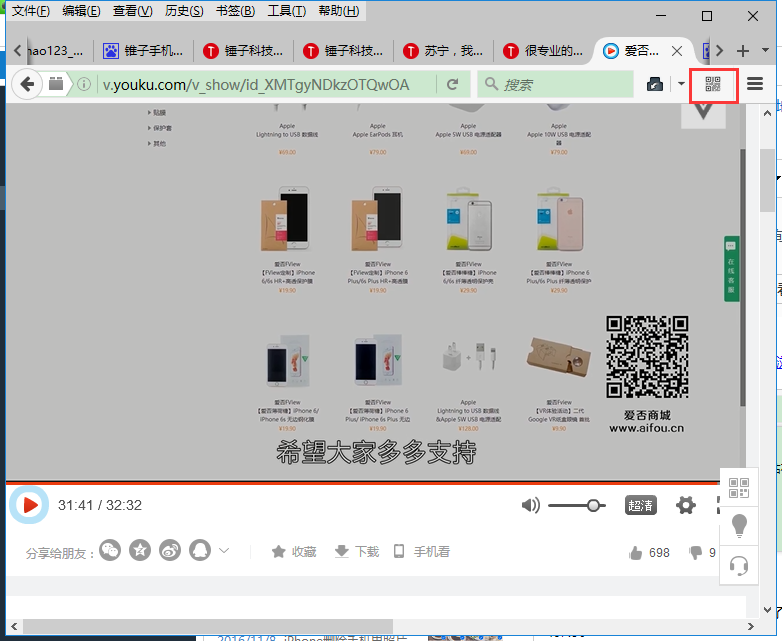Mute the video with speaker icon

(x=531, y=505)
